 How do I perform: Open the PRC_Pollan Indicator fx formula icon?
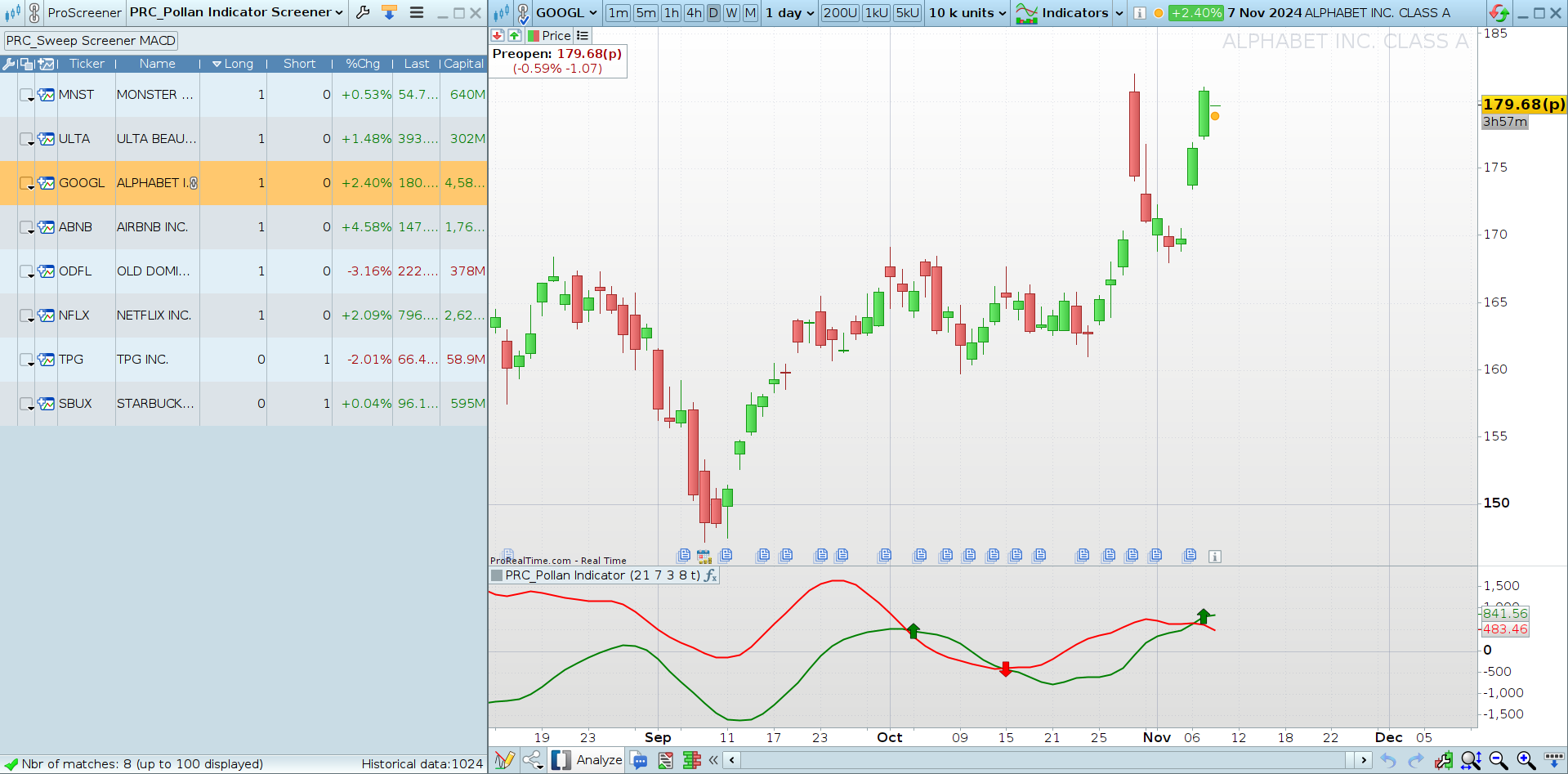(710, 575)
